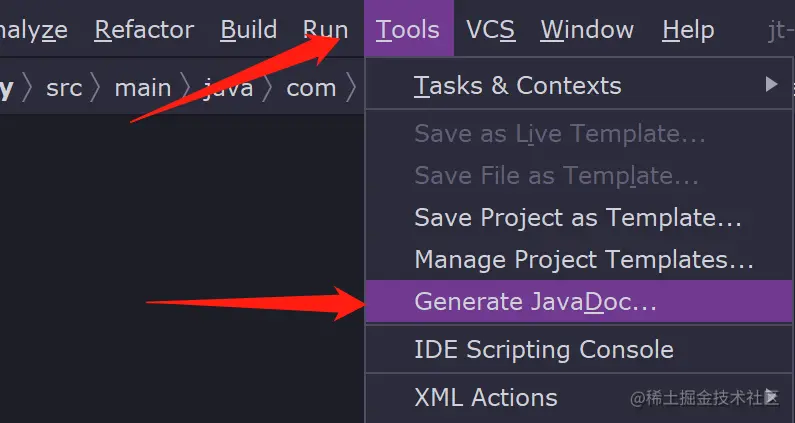The width and height of the screenshot is (795, 423).
Task: Jump to the com package breadcrumb
Action: tap(311, 88)
